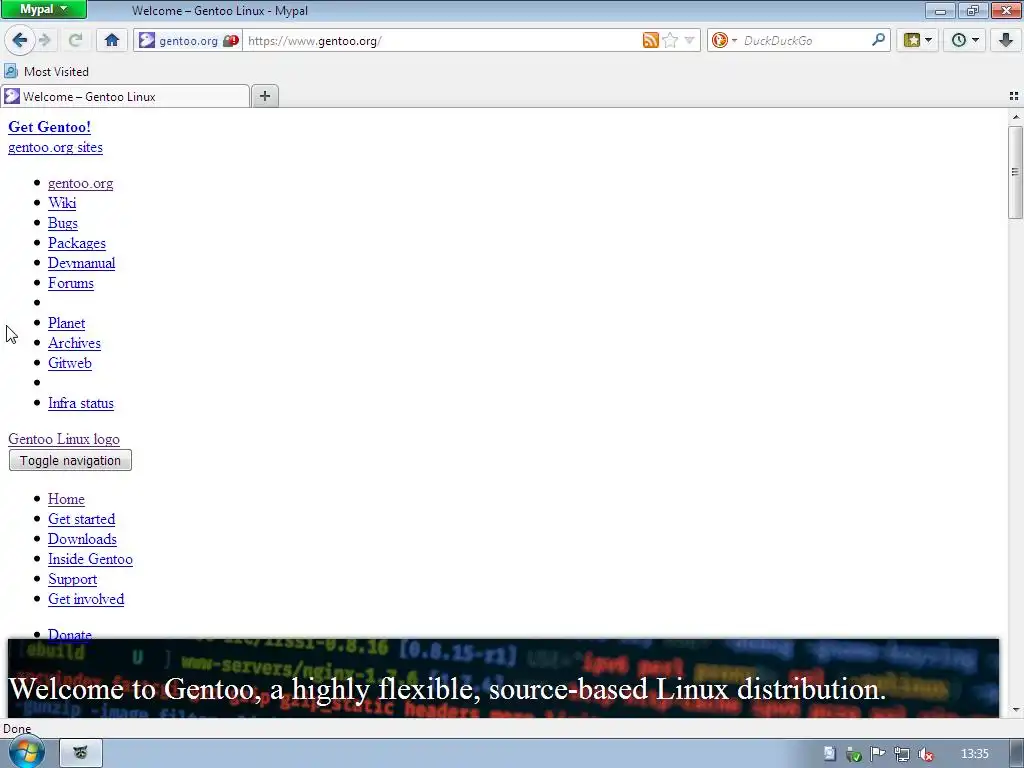The image size is (1024, 768).
Task: Click the Show desktop strip
Action: coord(1017,754)
